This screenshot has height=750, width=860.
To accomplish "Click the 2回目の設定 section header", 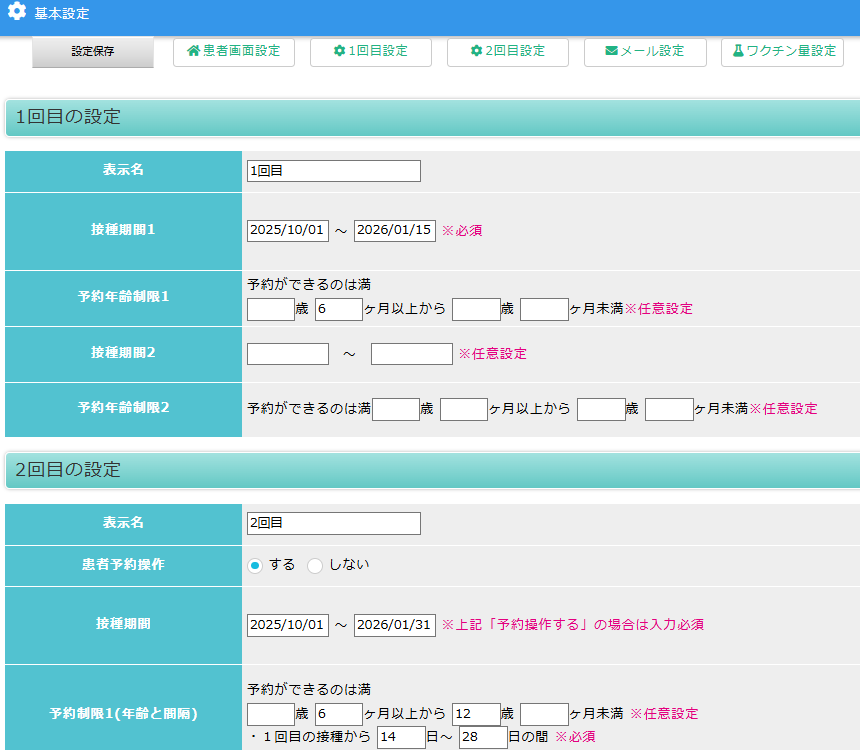I will coord(433,470).
